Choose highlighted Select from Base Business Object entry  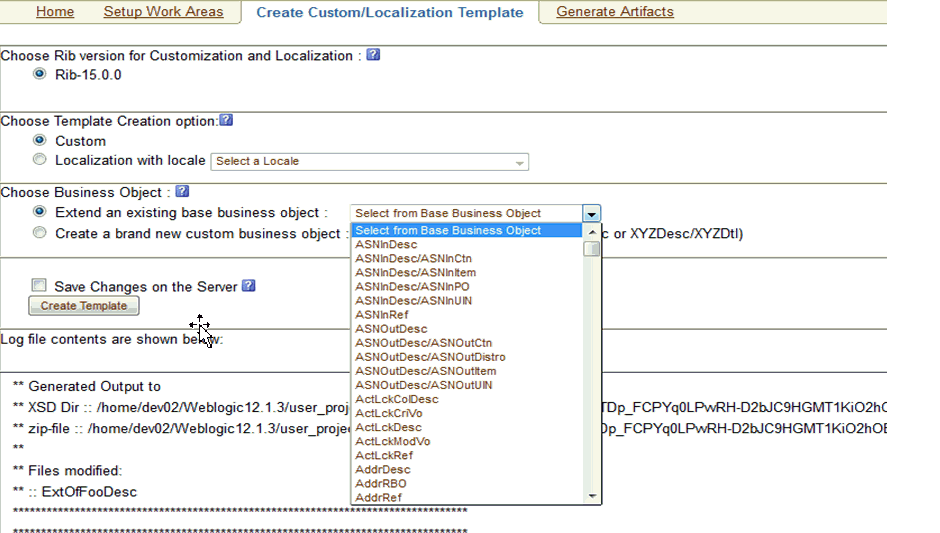pos(467,230)
